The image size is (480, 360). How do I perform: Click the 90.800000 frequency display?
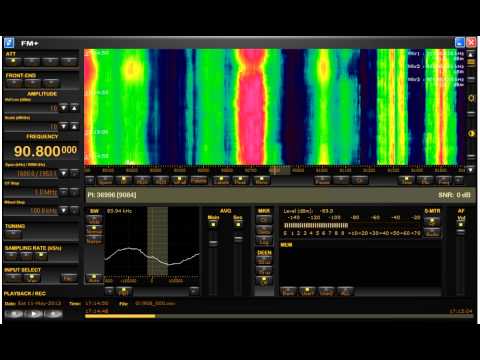[x=45, y=151]
